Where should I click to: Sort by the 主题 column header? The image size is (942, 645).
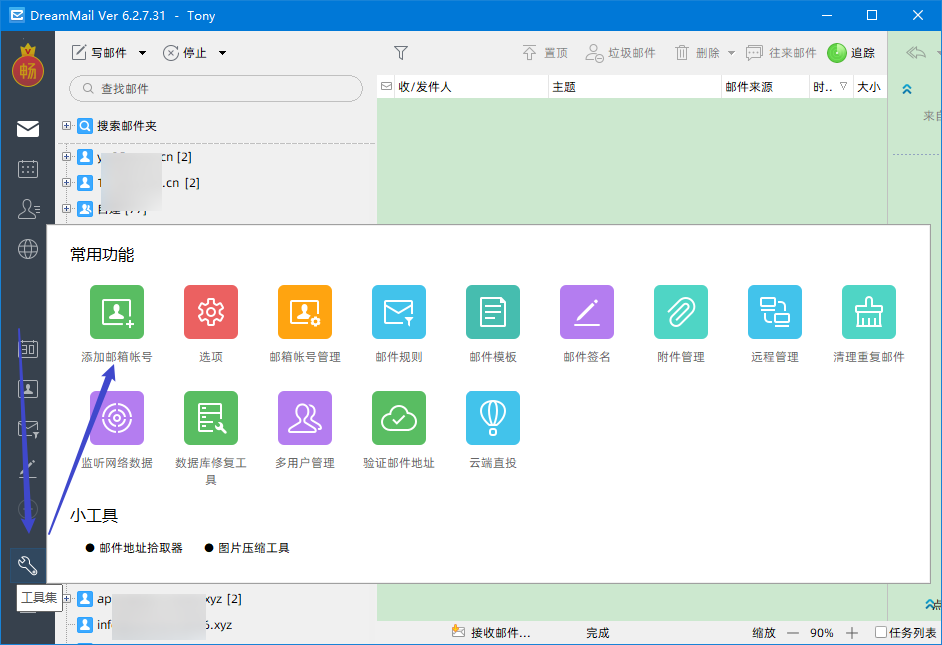(634, 87)
